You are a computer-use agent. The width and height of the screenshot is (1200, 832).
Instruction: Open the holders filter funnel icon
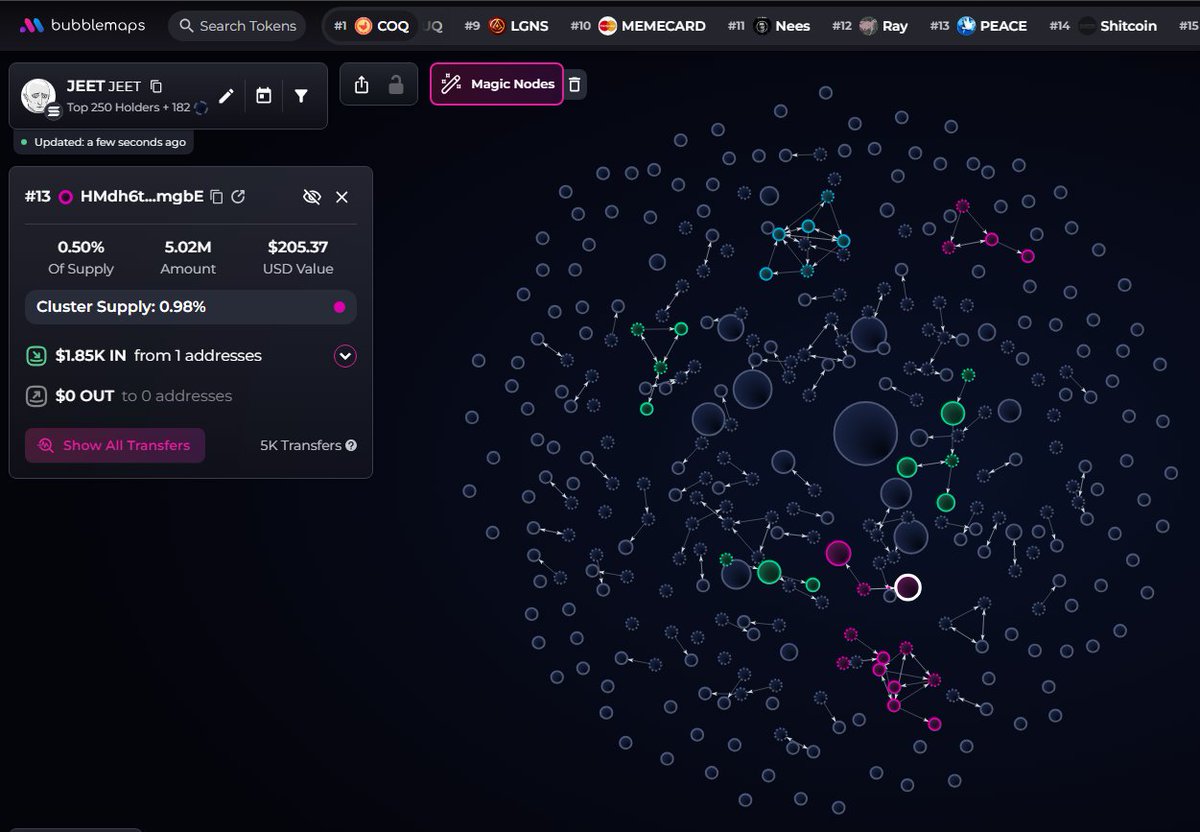coord(301,96)
